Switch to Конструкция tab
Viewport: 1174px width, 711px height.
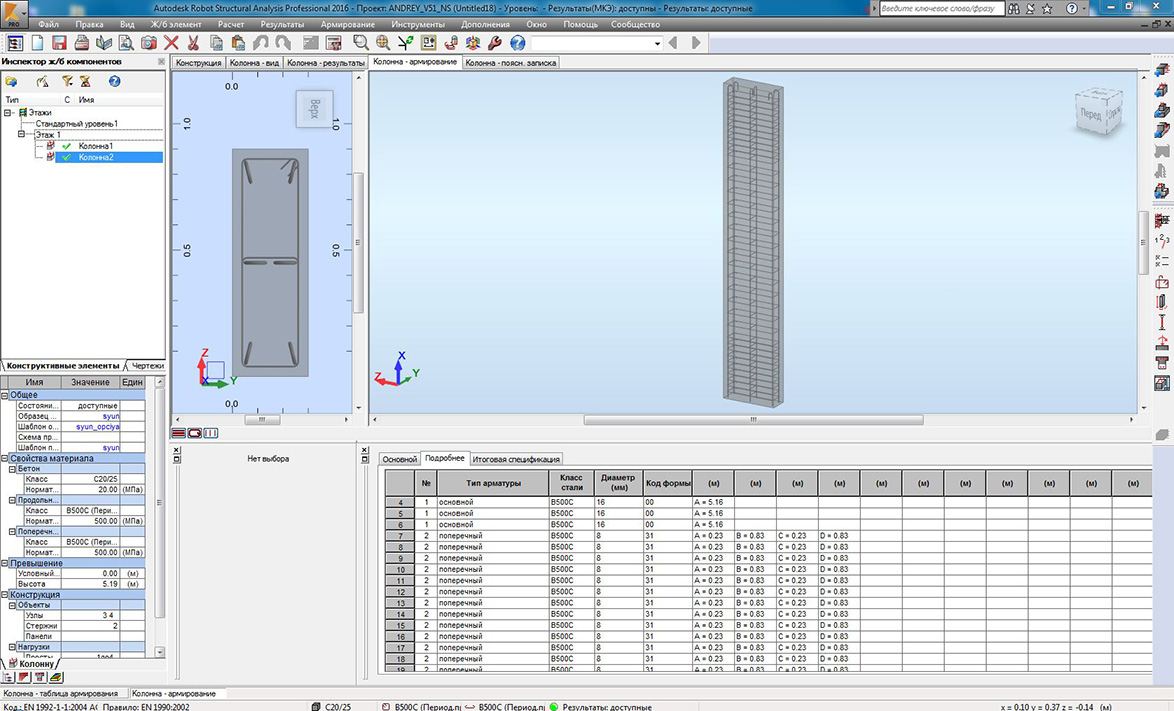pos(198,63)
